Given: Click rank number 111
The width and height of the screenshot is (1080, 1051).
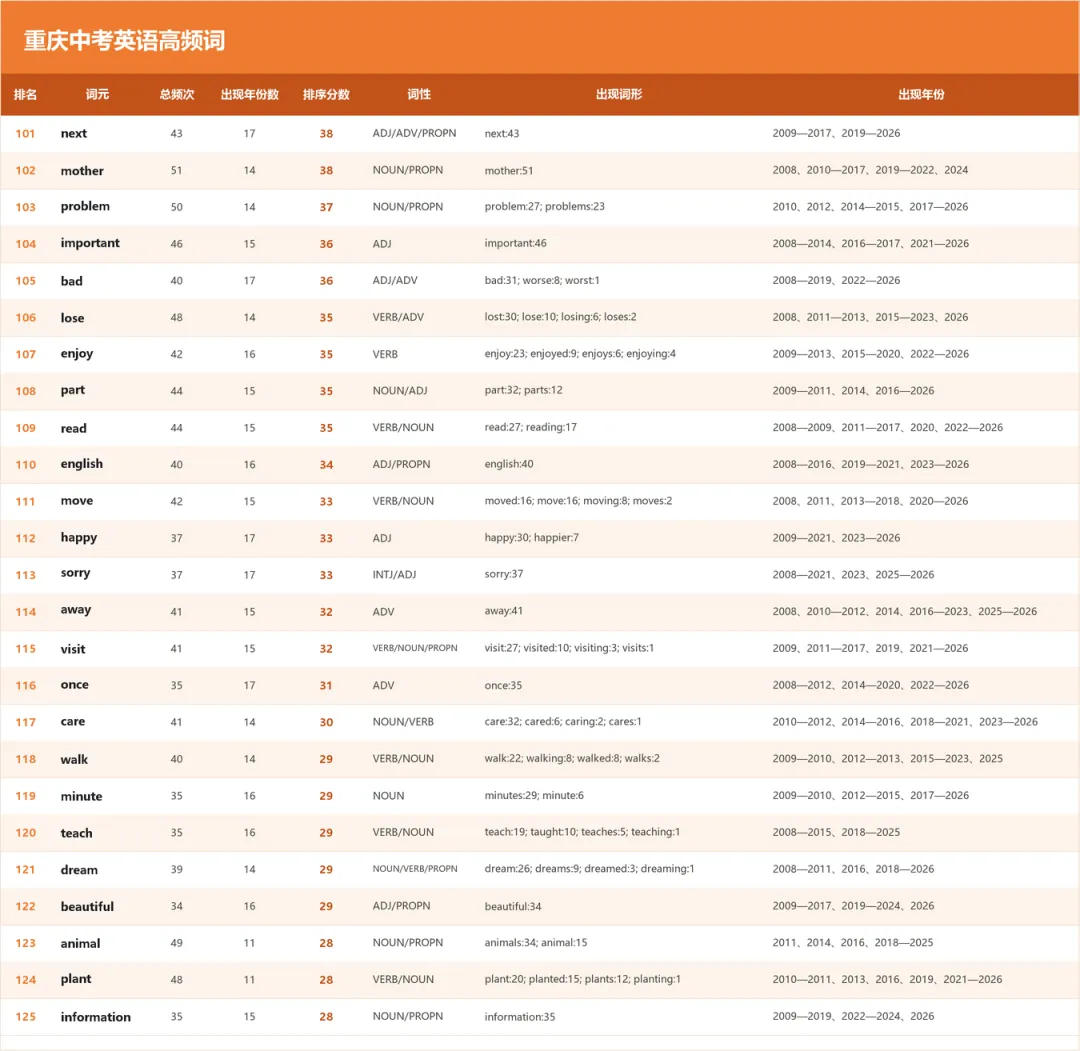Looking at the screenshot, I should pos(25,501).
